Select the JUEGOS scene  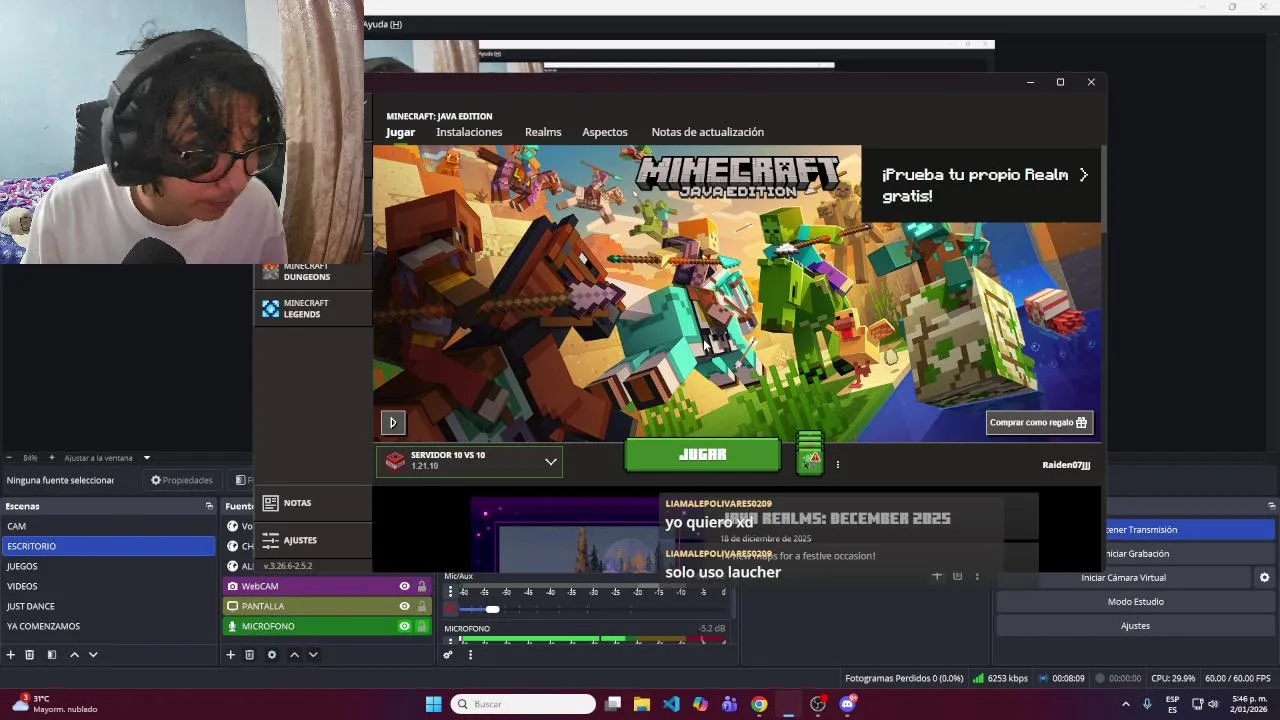point(108,566)
